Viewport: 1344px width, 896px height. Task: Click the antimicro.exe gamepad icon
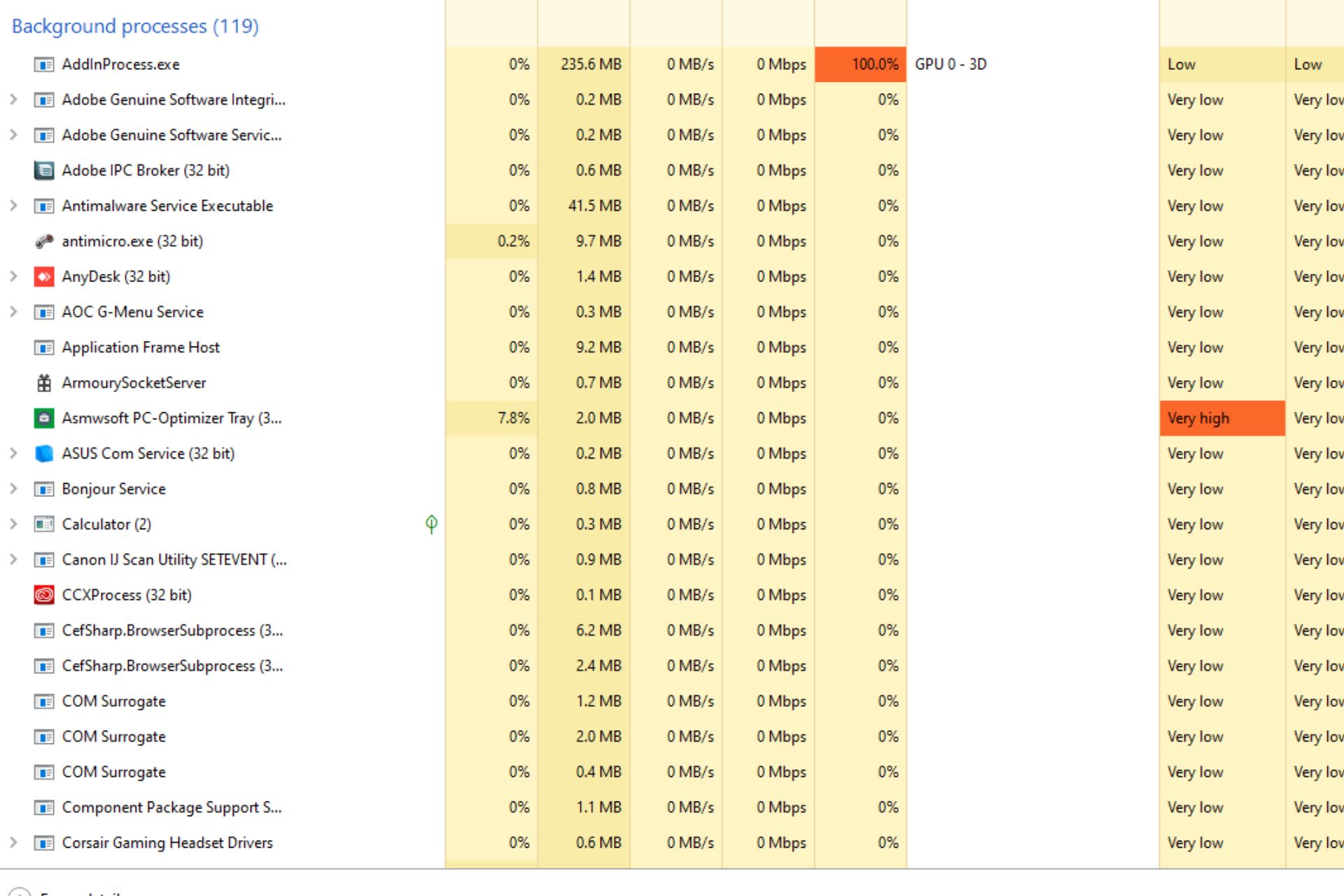click(x=43, y=241)
